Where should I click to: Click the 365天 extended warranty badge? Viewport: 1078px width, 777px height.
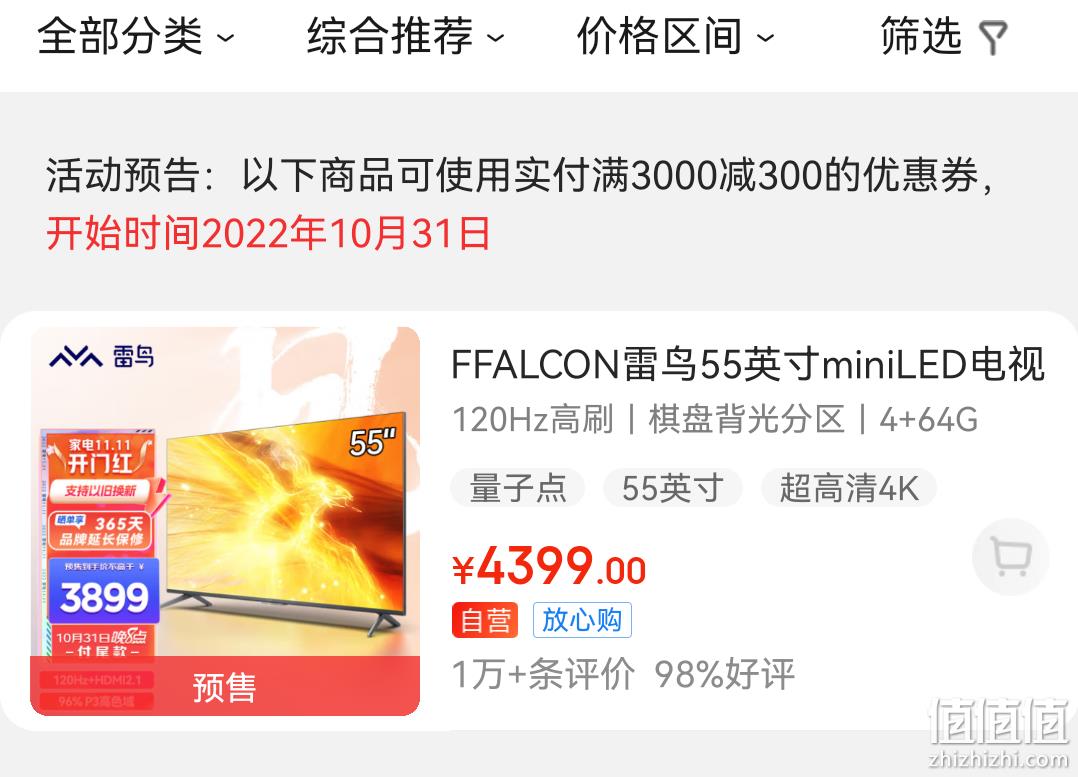100,530
